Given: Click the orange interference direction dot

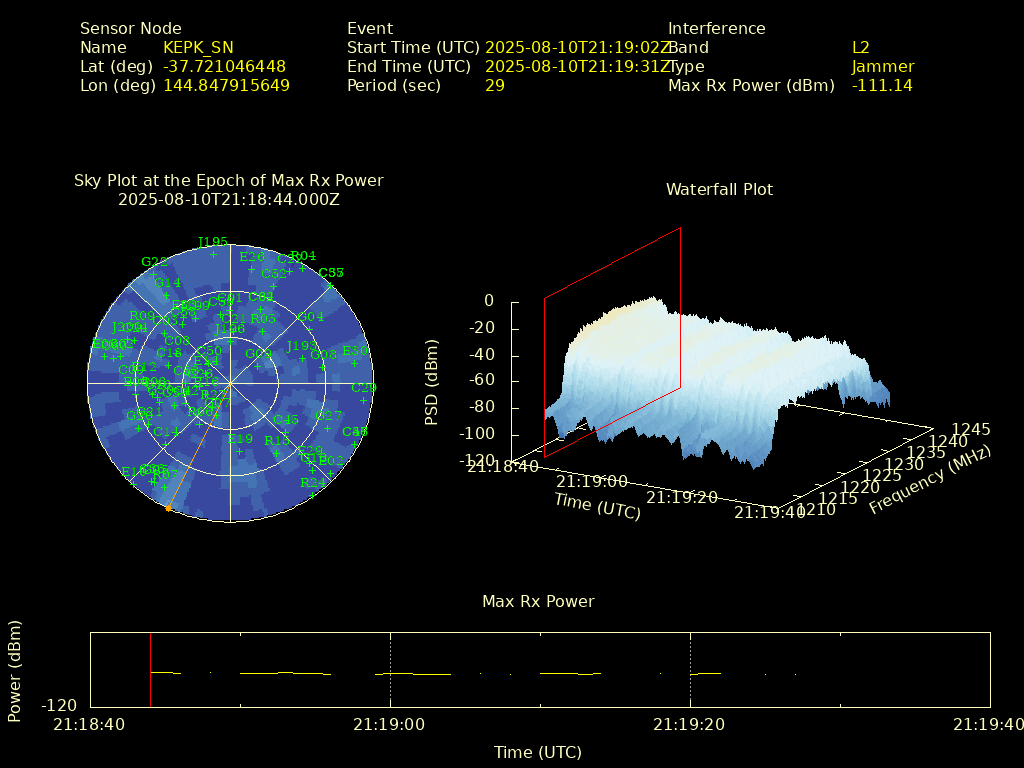Looking at the screenshot, I should coord(168,509).
